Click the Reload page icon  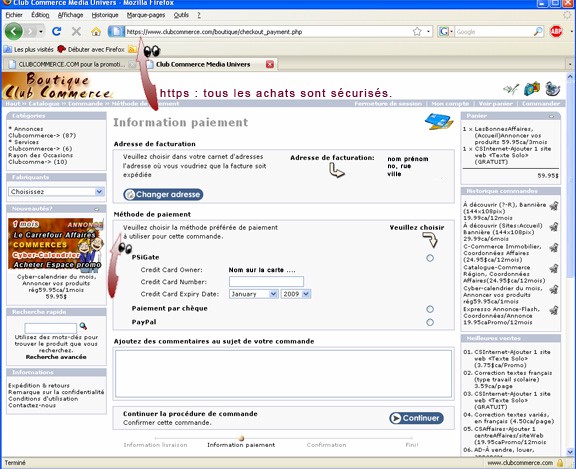click(x=56, y=32)
